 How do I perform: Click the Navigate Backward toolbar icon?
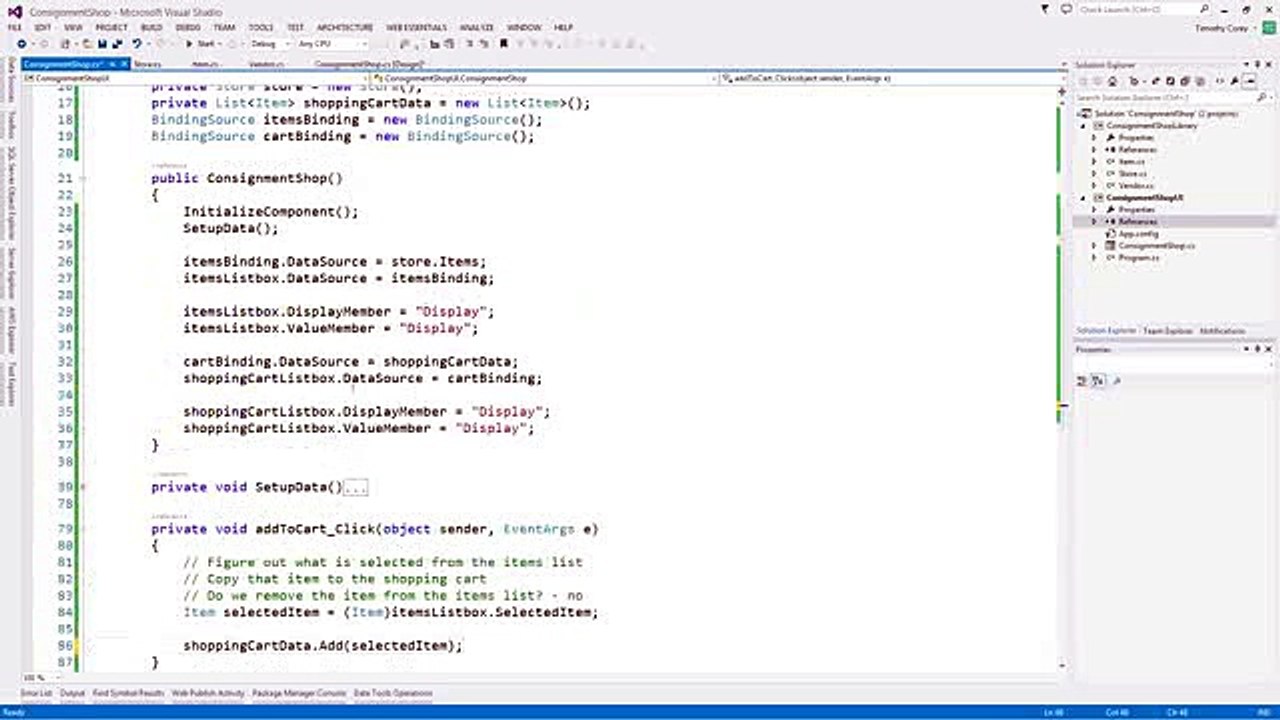21,44
